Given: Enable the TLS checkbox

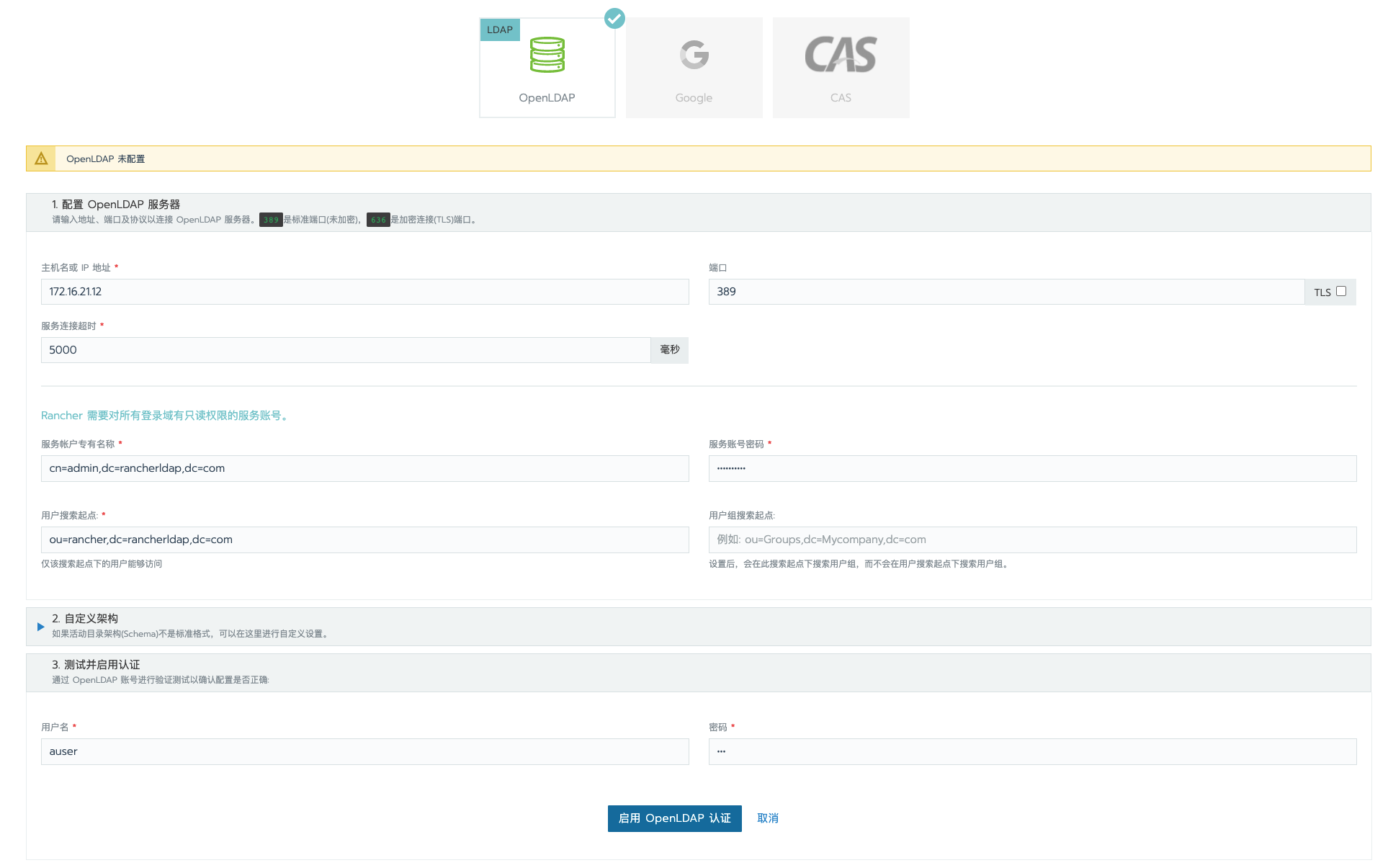Looking at the screenshot, I should point(1341,291).
